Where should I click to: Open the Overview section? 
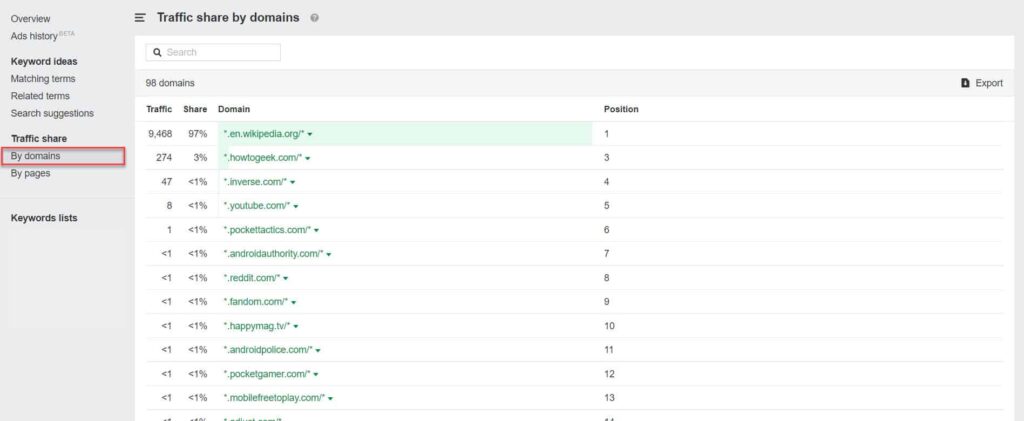[31, 19]
